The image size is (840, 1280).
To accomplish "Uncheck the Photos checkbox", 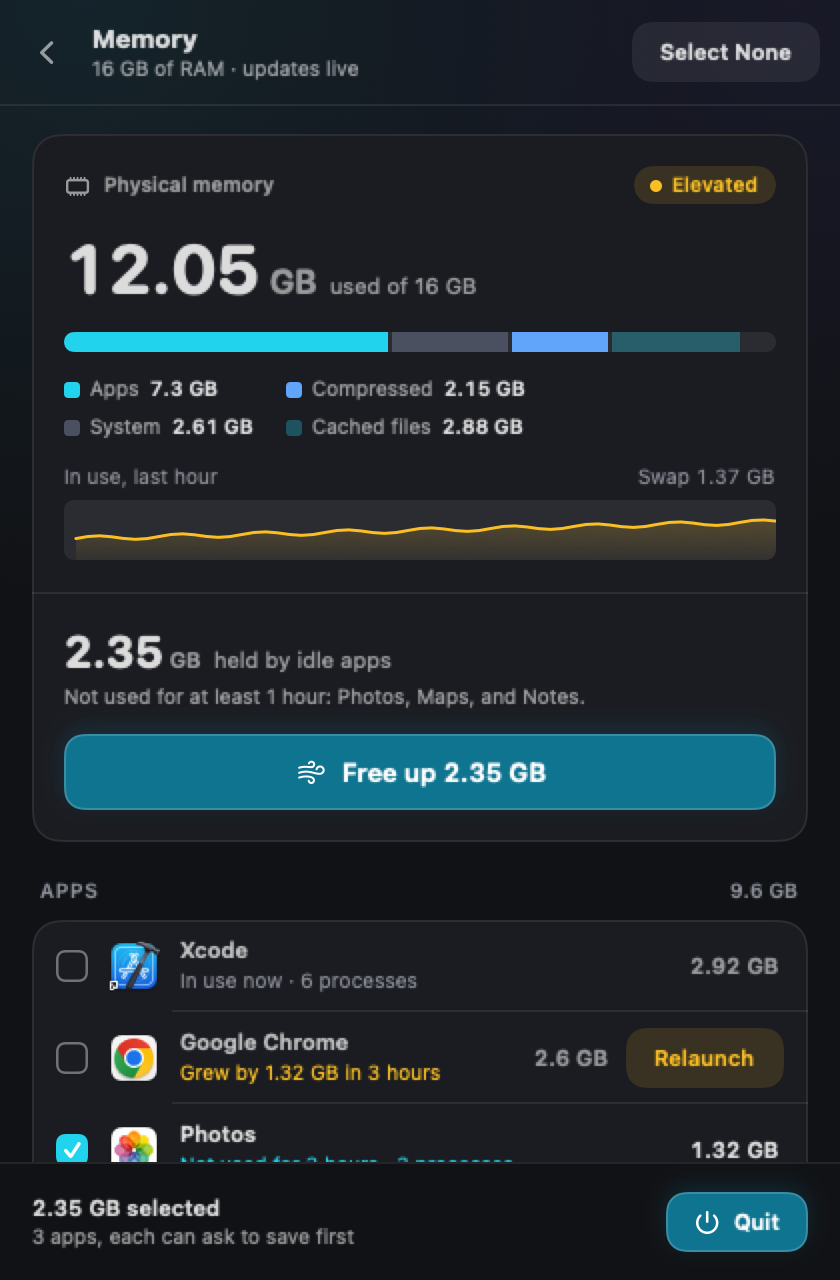I will coord(72,1148).
